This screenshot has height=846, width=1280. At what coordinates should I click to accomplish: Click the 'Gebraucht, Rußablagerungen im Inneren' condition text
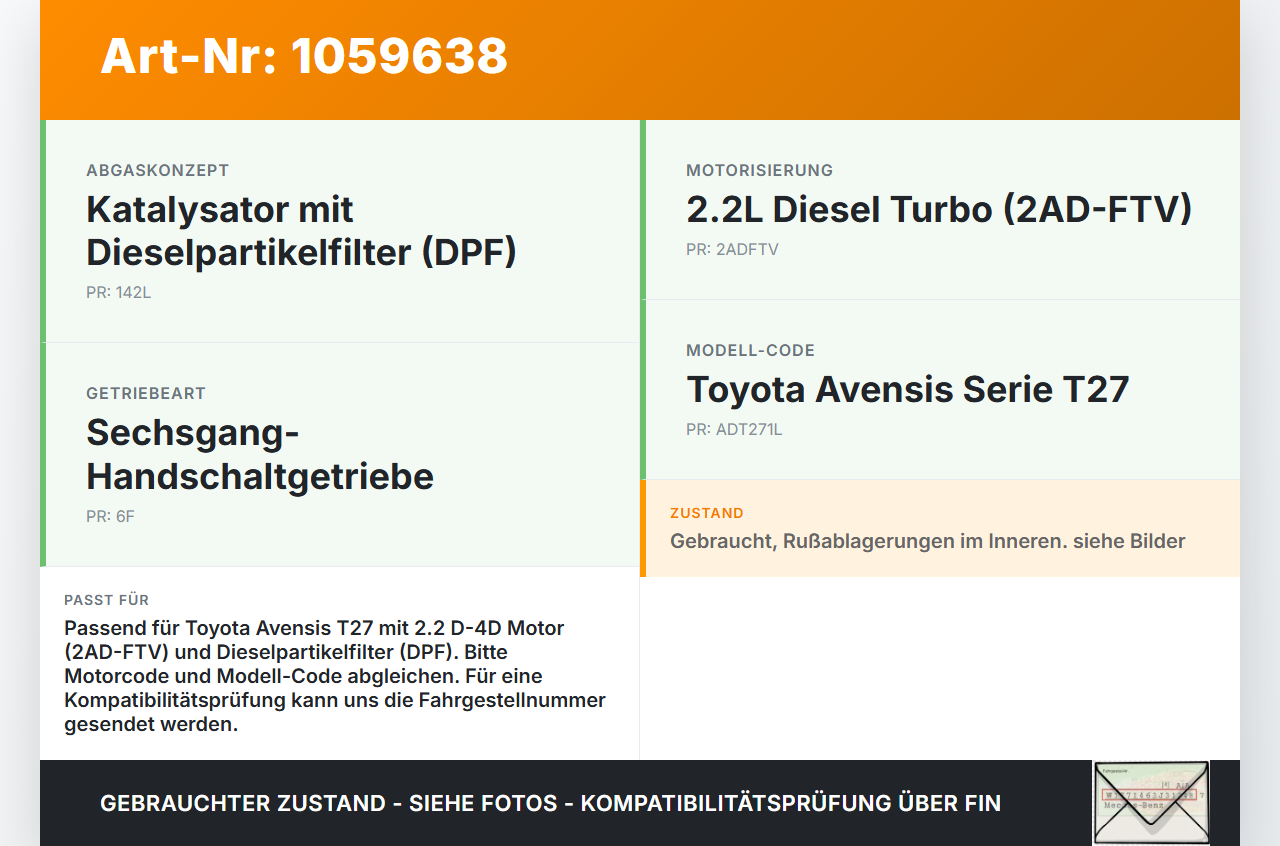tap(928, 541)
